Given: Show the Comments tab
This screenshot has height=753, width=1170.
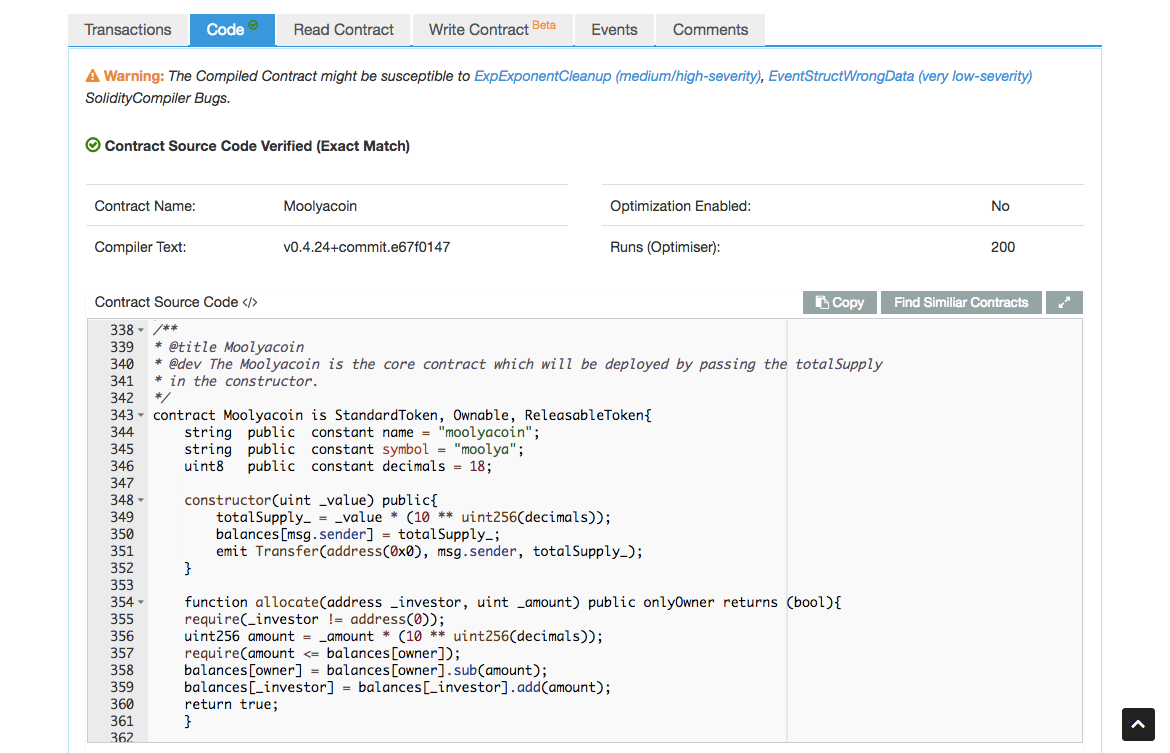Looking at the screenshot, I should pos(710,30).
